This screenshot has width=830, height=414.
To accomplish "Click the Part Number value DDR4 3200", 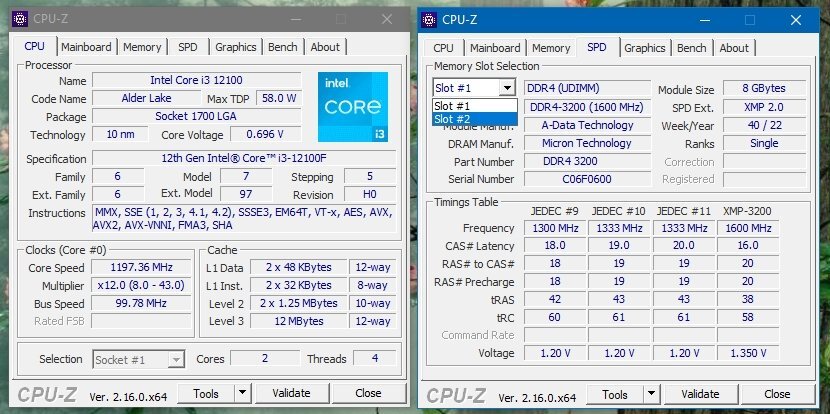I will click(587, 161).
